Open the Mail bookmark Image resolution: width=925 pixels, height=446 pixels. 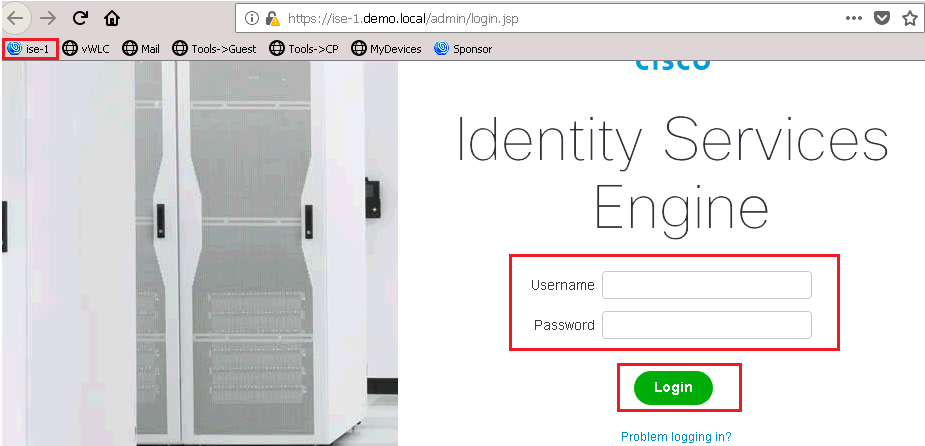[x=141, y=49]
